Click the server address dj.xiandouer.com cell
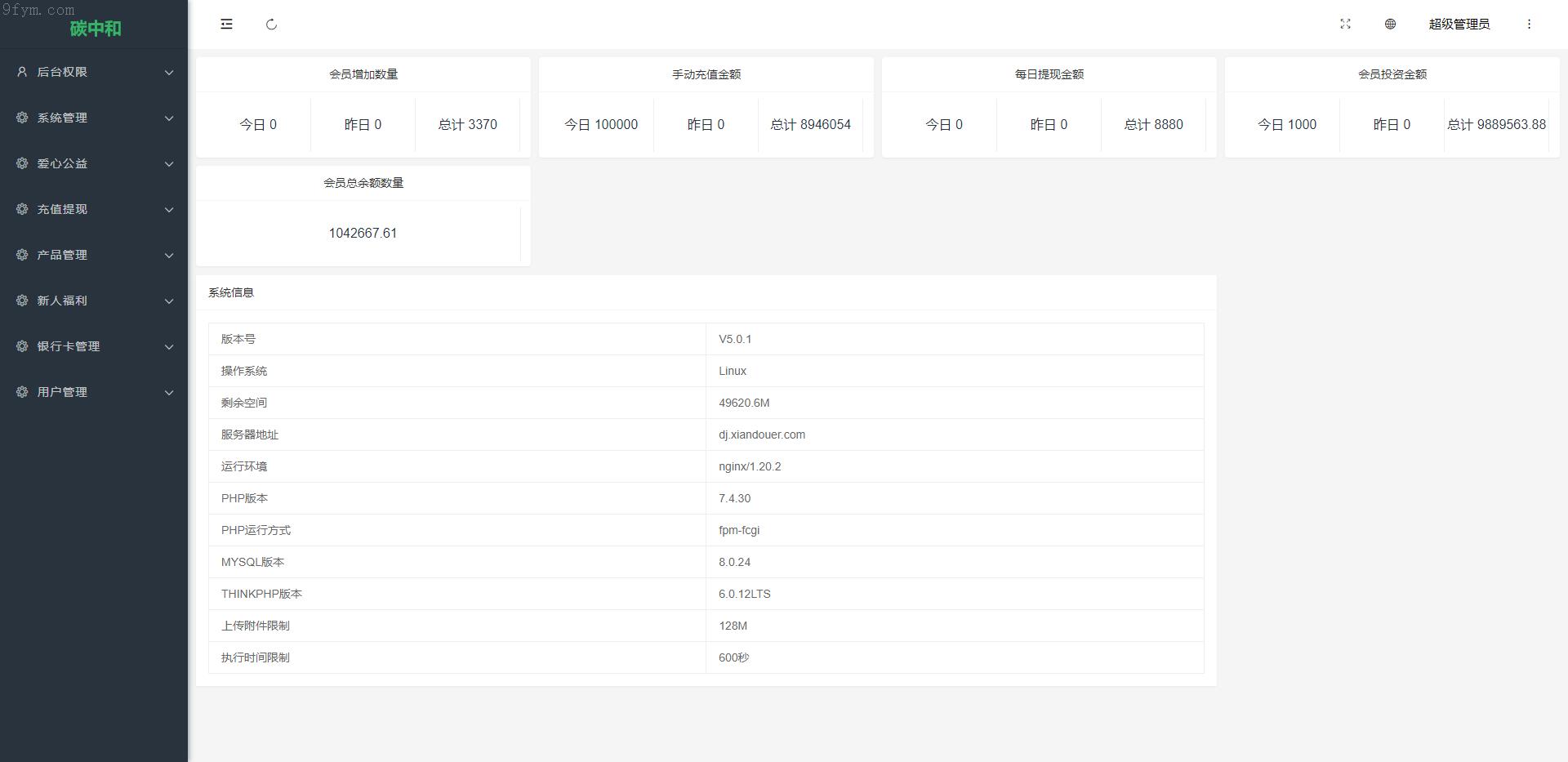Image resolution: width=1568 pixels, height=762 pixels. point(761,434)
